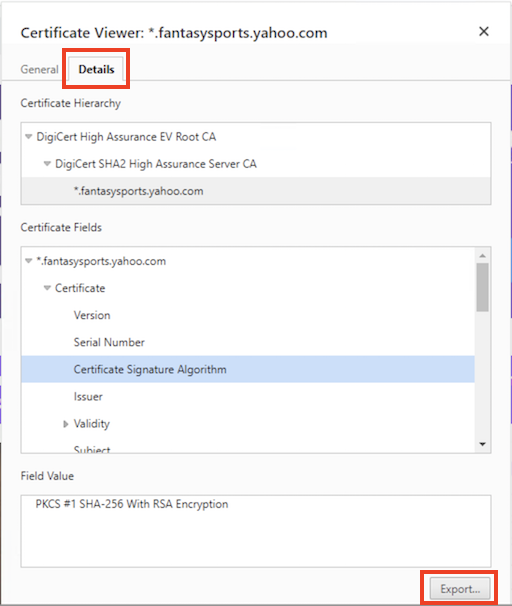Select Certificate Signature Algorithm field
The height and width of the screenshot is (606, 512).
(248, 369)
